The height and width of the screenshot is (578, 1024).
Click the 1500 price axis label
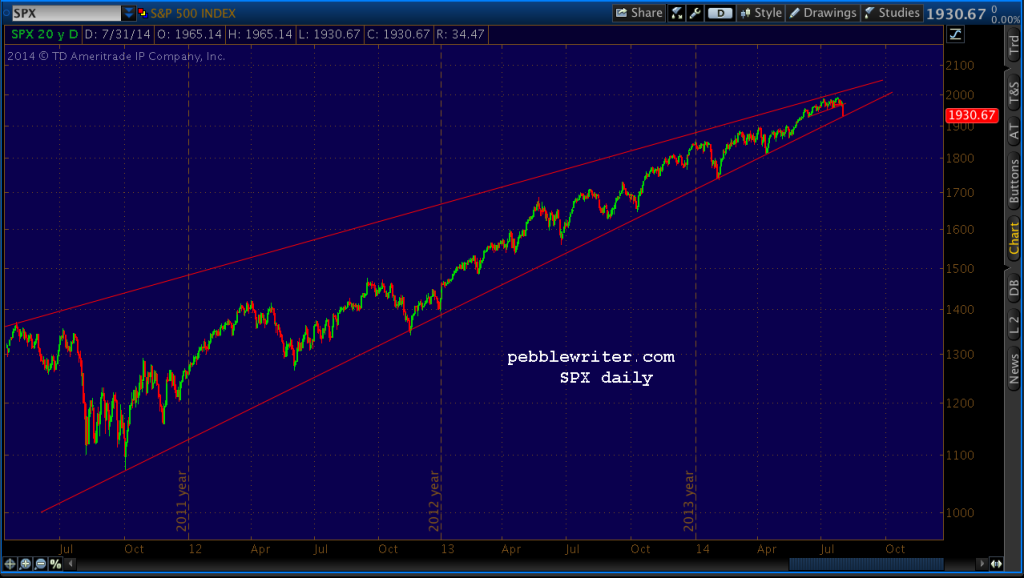click(960, 268)
